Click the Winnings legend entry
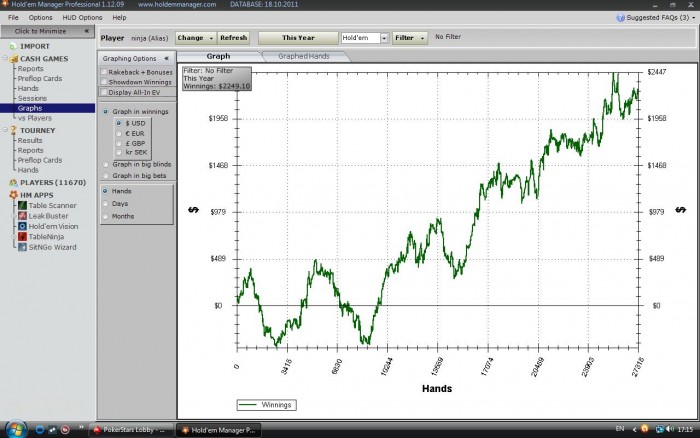Image resolution: width=700 pixels, height=438 pixels. [267, 405]
